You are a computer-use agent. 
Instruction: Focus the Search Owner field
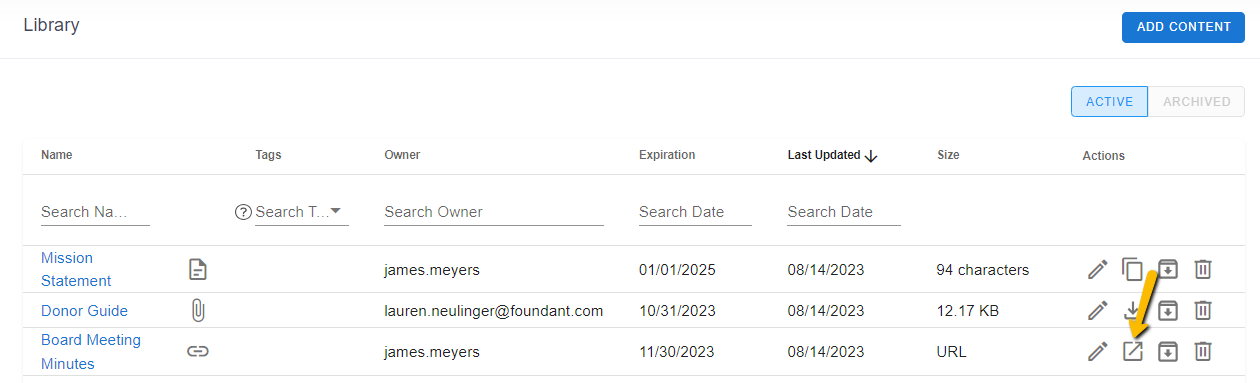point(494,212)
